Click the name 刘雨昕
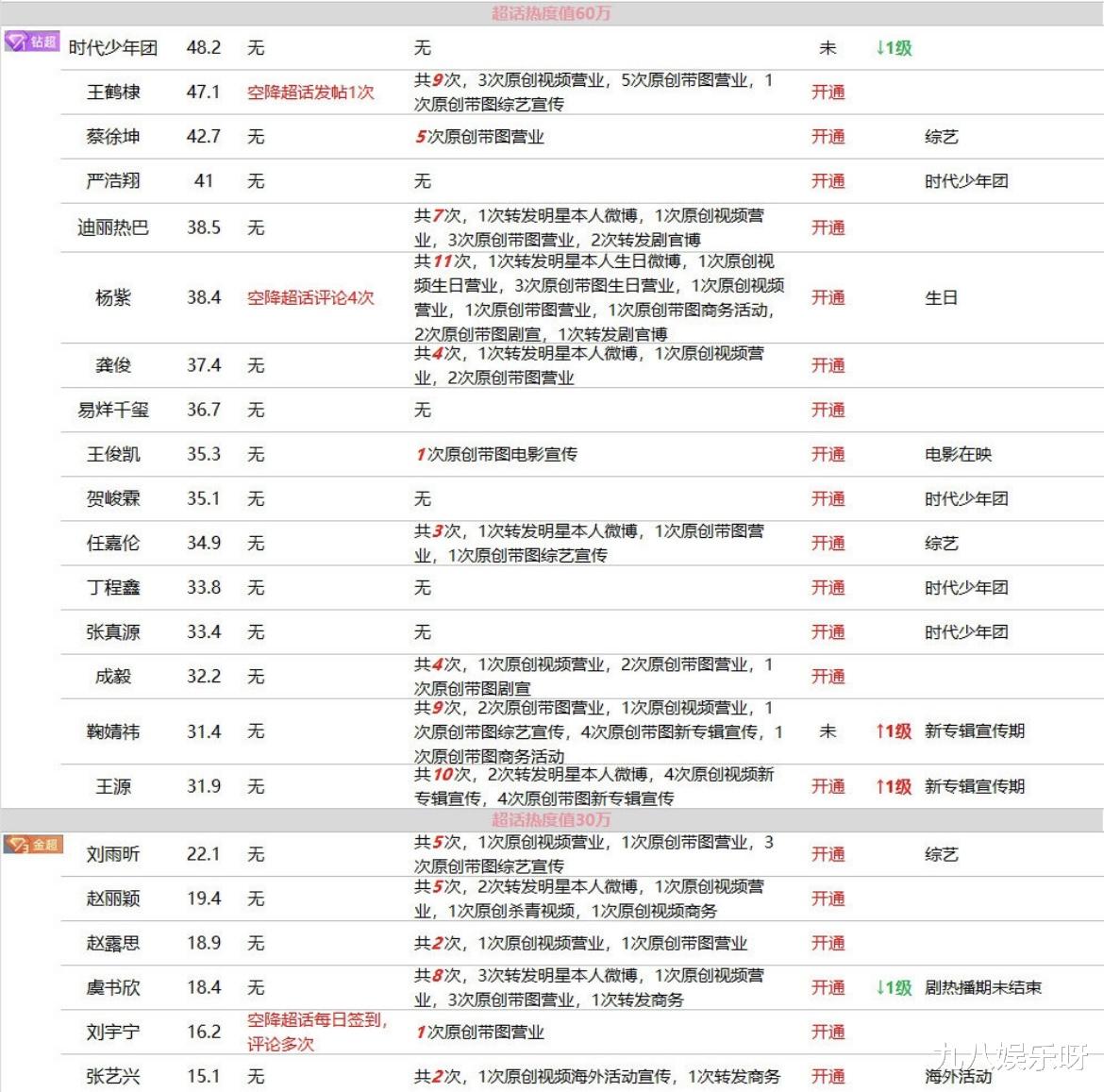 point(112,854)
